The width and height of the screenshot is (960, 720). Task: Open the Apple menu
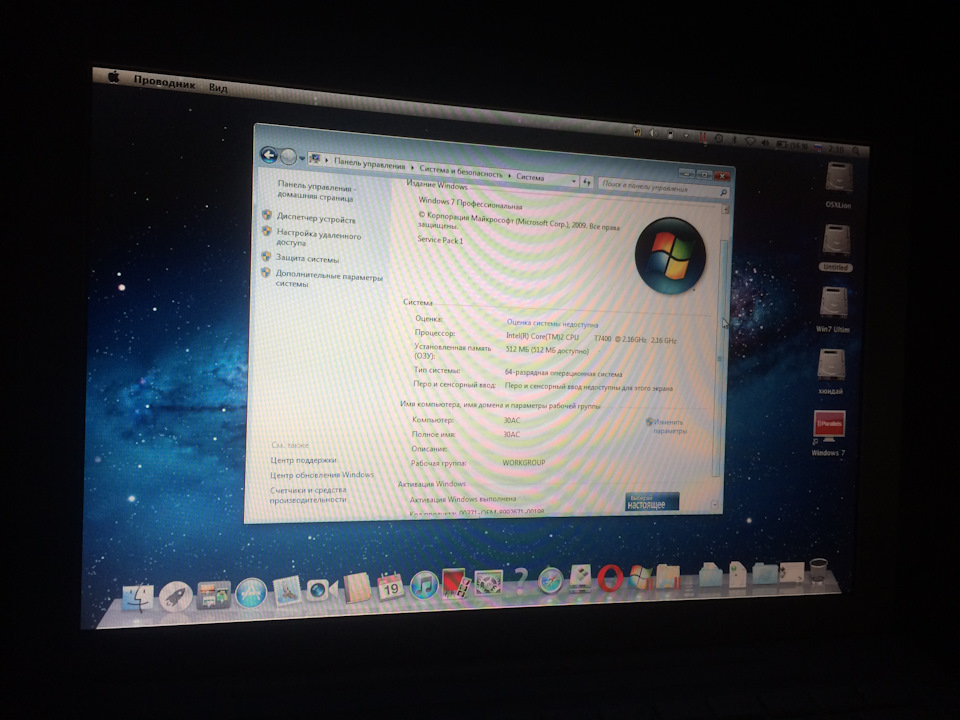[x=113, y=76]
